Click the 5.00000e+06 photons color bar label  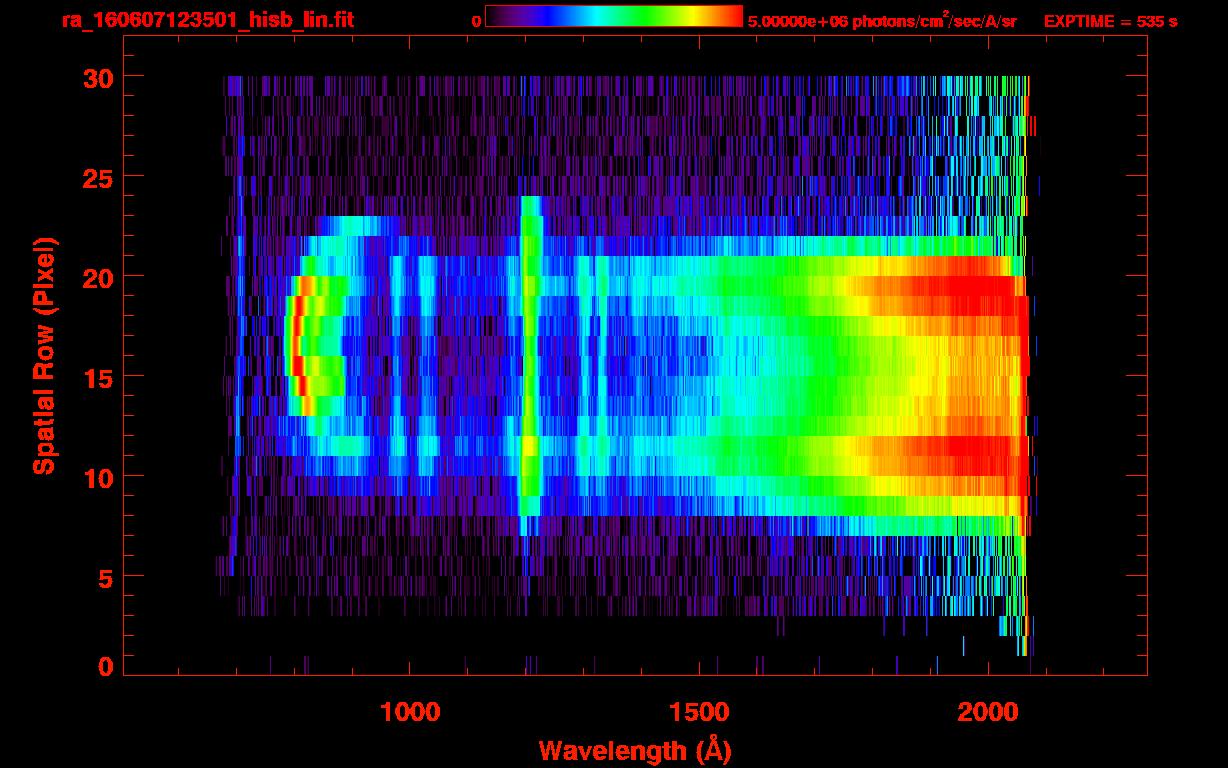click(881, 21)
